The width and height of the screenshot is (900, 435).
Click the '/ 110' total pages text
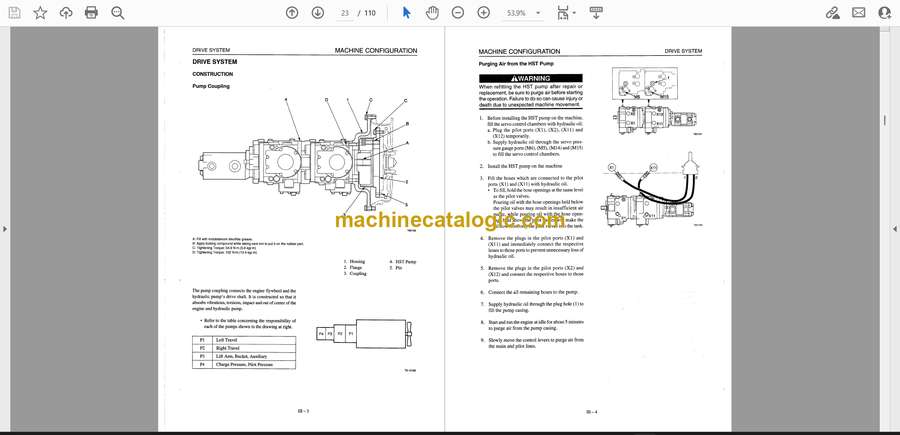tap(366, 13)
